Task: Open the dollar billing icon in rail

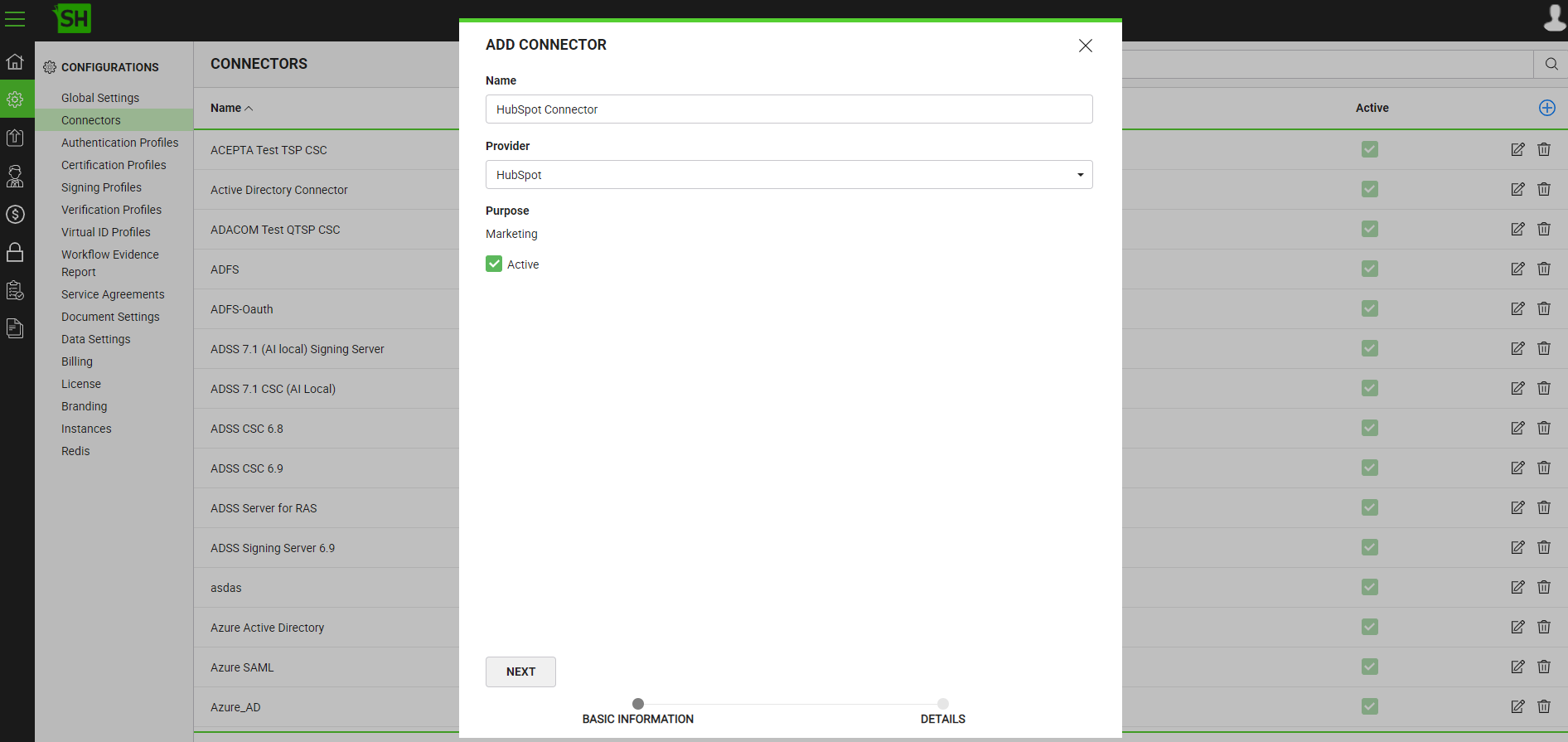Action: [15, 214]
